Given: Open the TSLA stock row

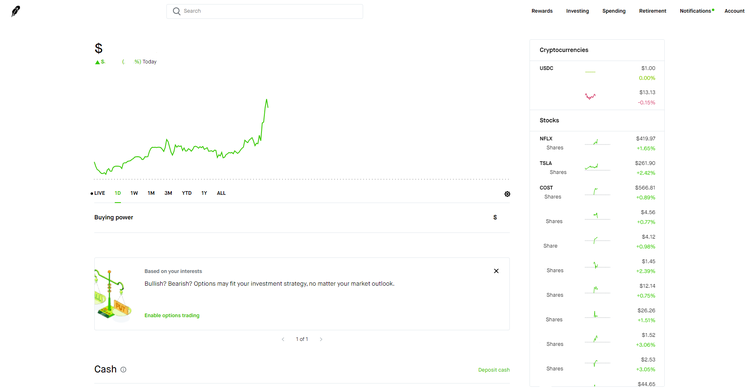Looking at the screenshot, I should tap(597, 168).
